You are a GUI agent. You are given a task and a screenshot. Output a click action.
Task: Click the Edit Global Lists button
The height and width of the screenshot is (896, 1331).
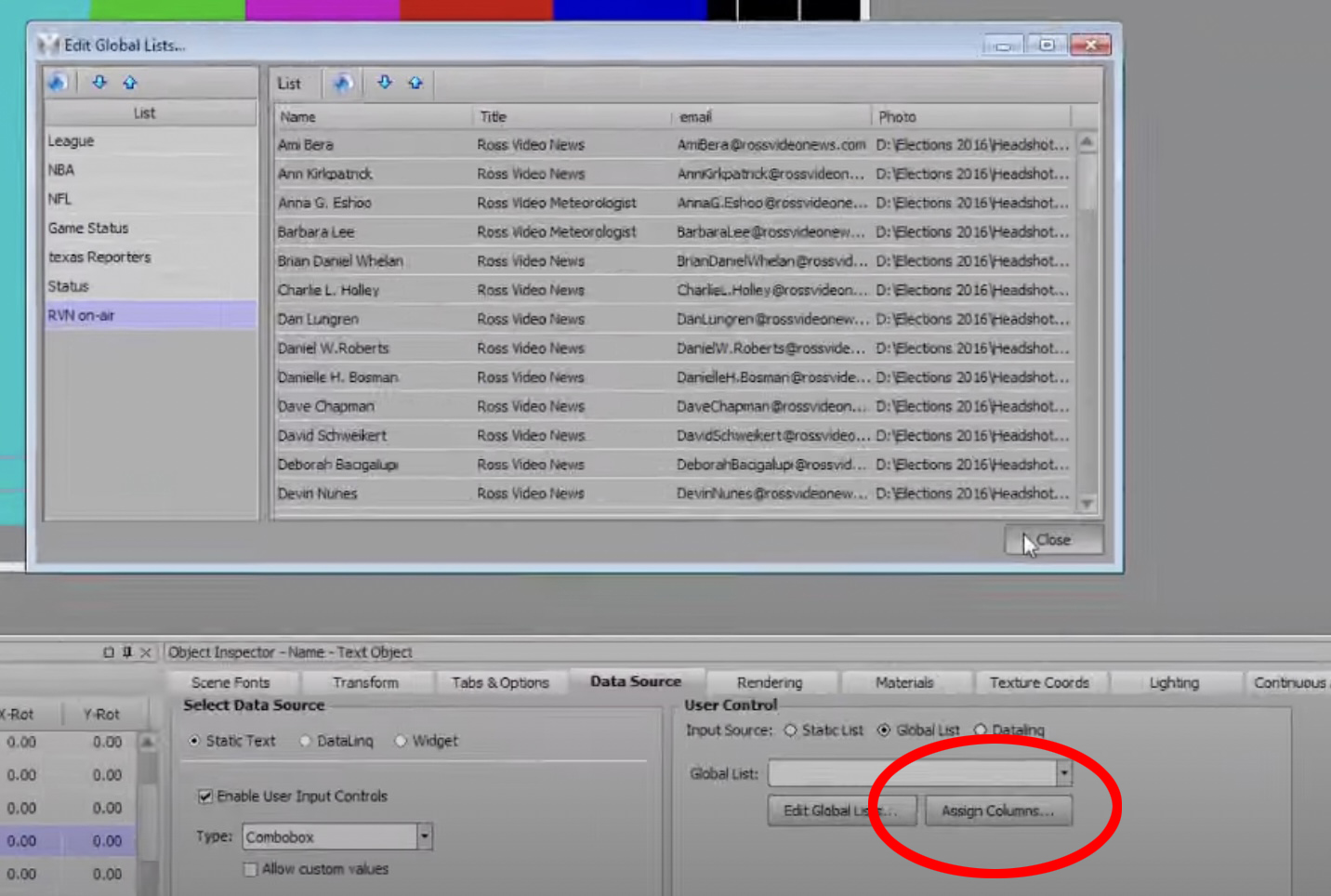[841, 810]
